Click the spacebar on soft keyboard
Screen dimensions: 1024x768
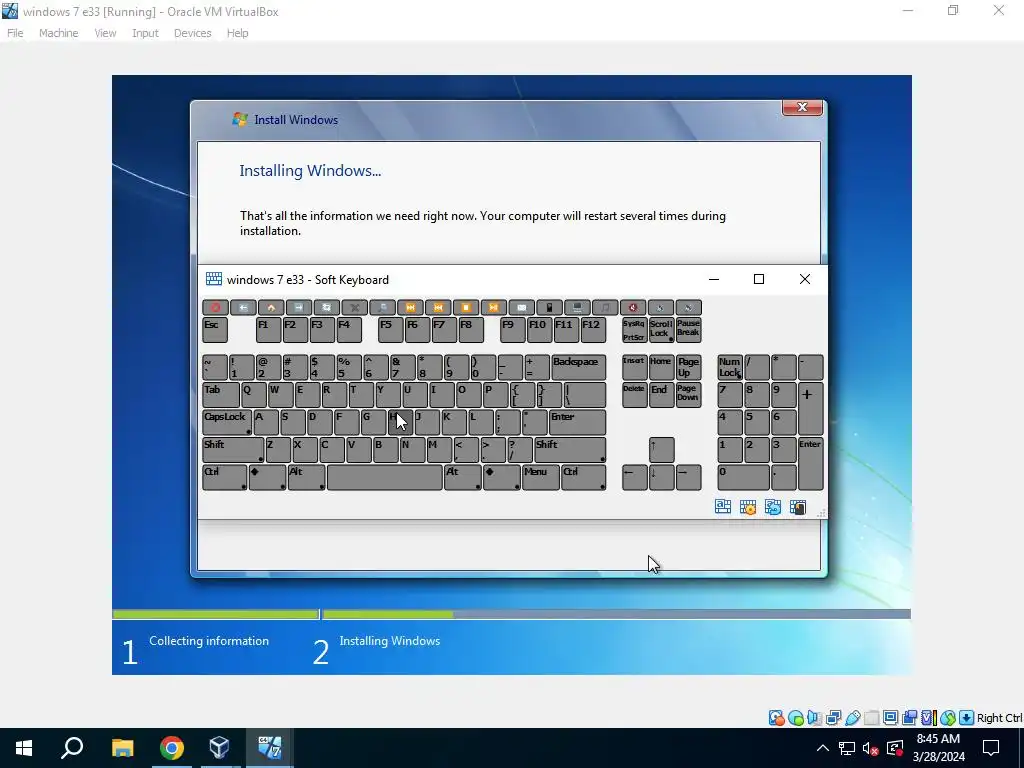click(x=385, y=477)
